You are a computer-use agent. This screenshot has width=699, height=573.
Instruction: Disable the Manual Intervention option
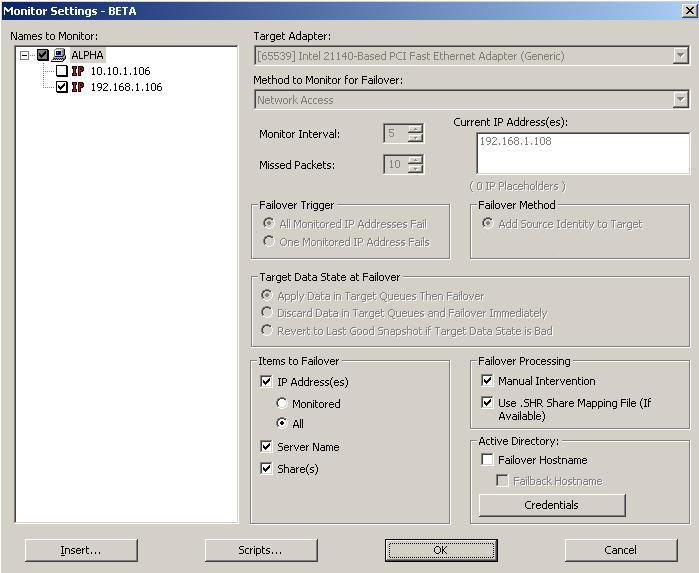click(x=487, y=381)
